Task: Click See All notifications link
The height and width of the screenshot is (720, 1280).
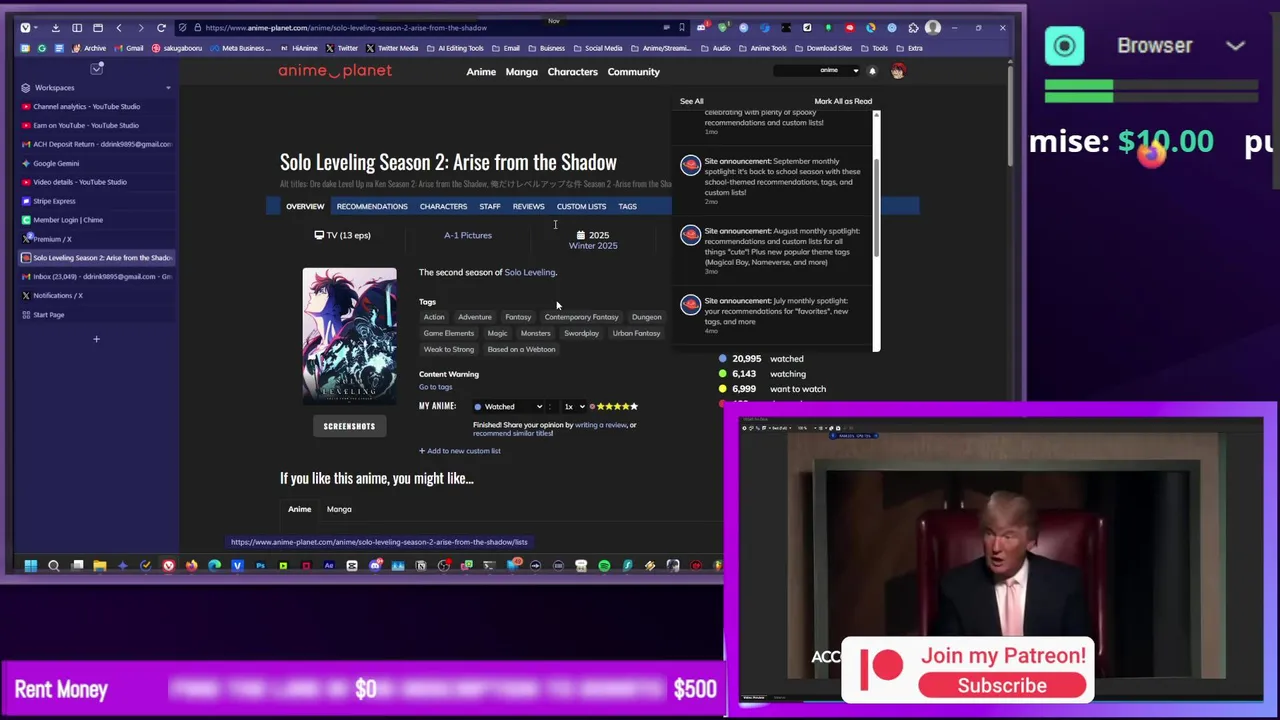Action: [x=691, y=101]
